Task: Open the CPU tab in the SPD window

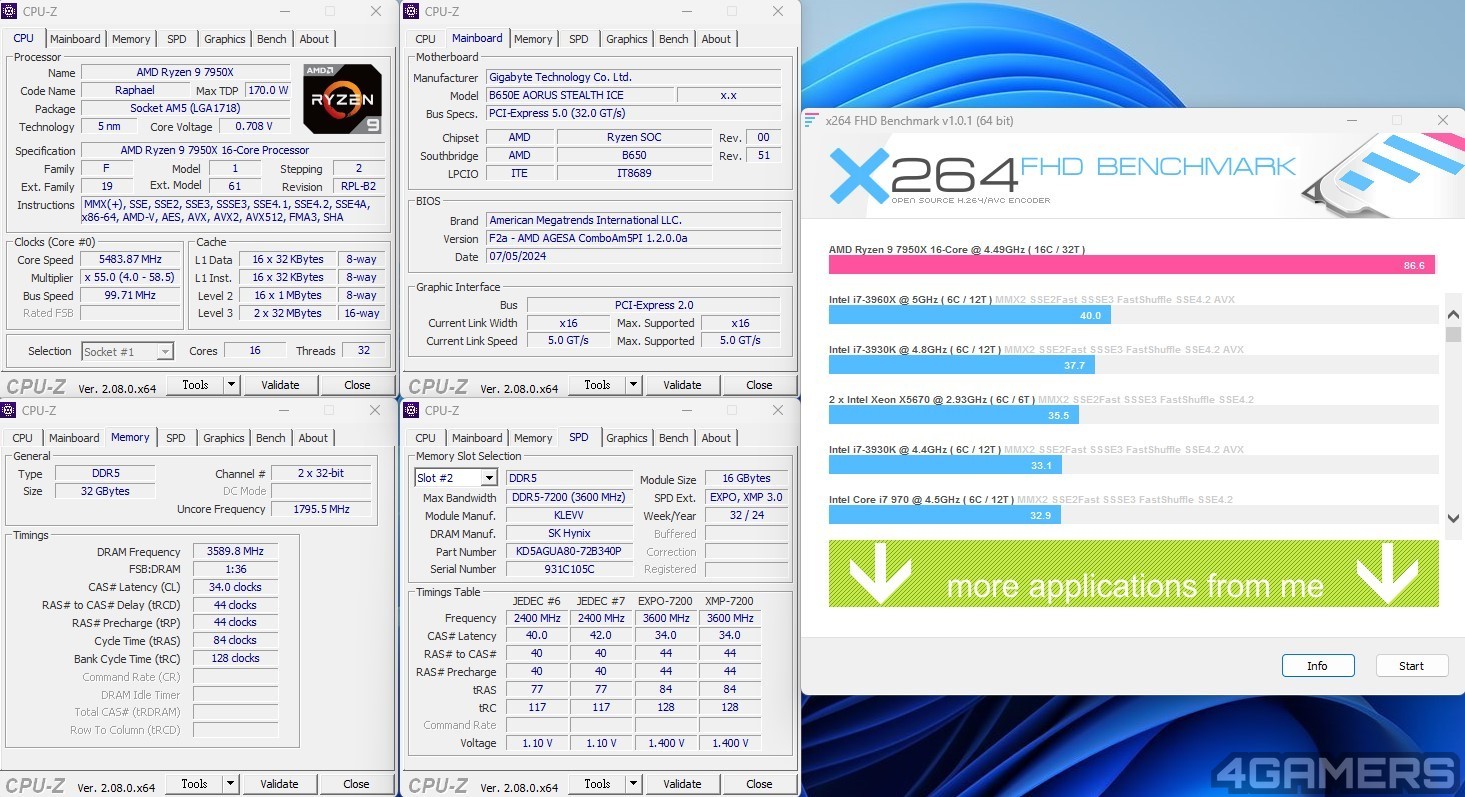Action: coord(425,438)
